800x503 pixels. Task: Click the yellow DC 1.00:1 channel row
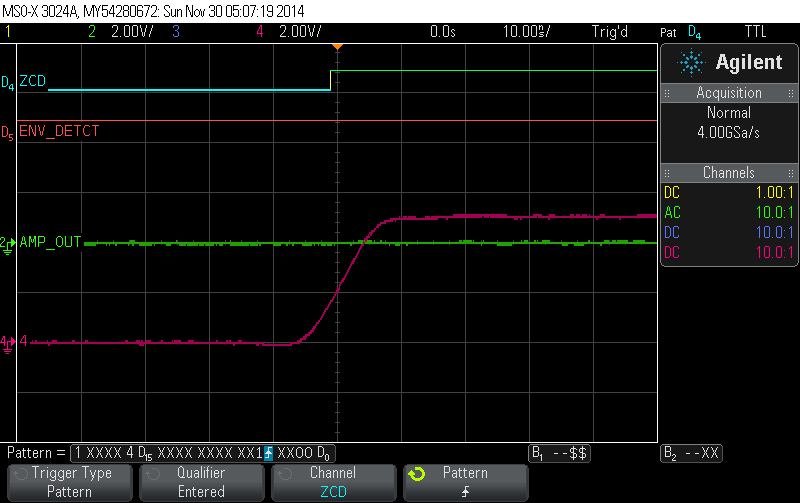[x=729, y=192]
